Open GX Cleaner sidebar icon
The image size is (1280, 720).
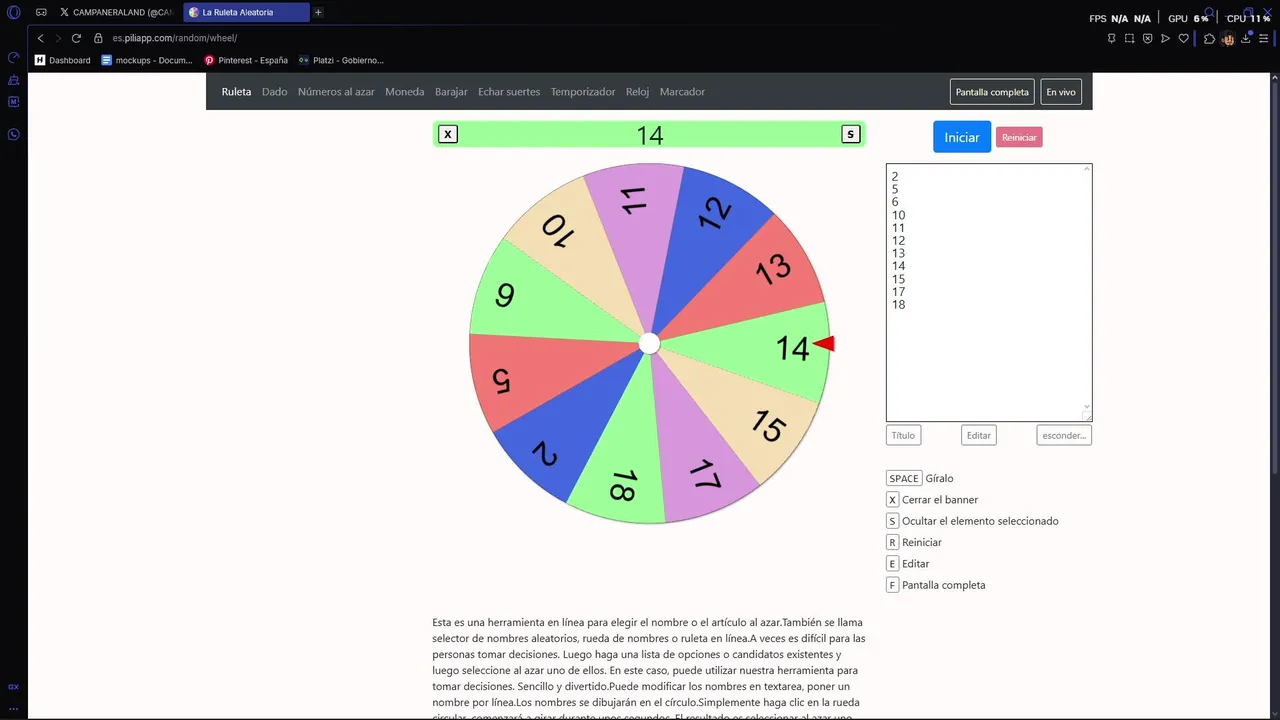click(x=14, y=80)
